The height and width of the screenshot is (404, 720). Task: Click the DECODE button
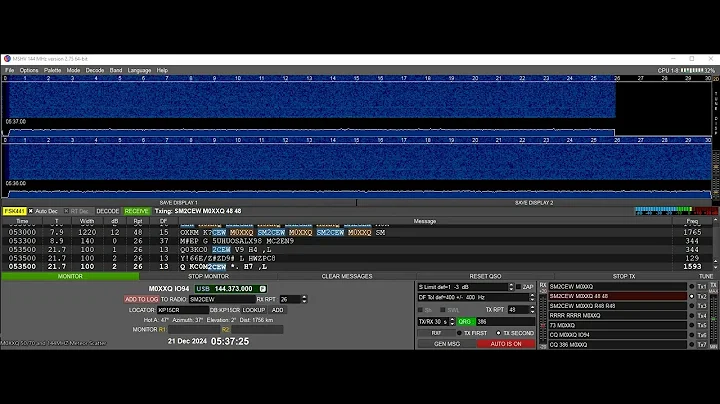point(107,211)
